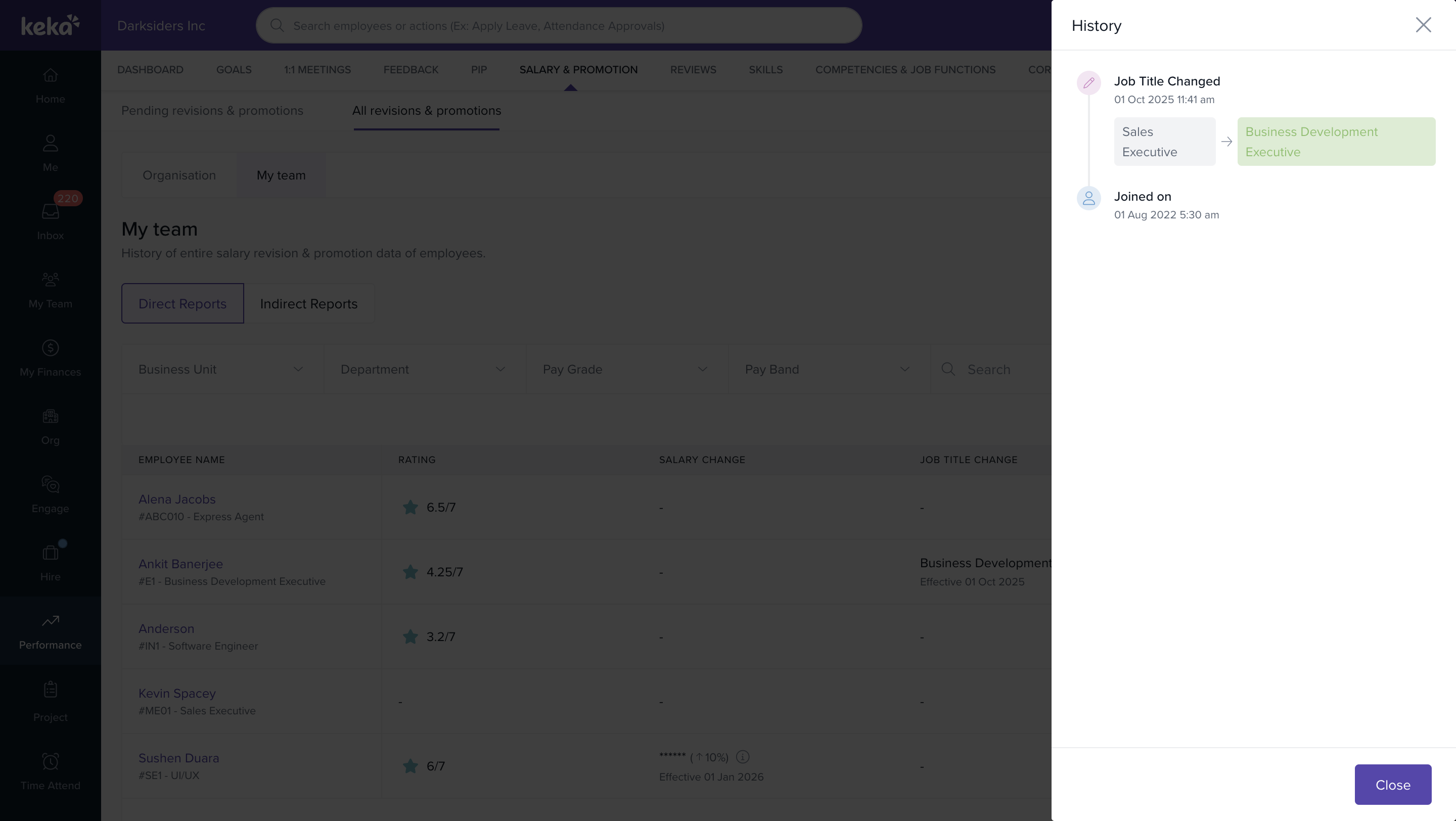This screenshot has height=821, width=1456.
Task: Click the purple Close button
Action: (1393, 785)
